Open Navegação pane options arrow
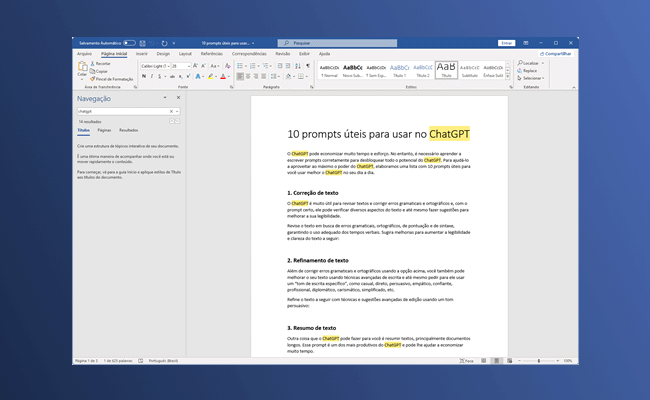Viewport: 650px width, 400px height. [x=165, y=98]
